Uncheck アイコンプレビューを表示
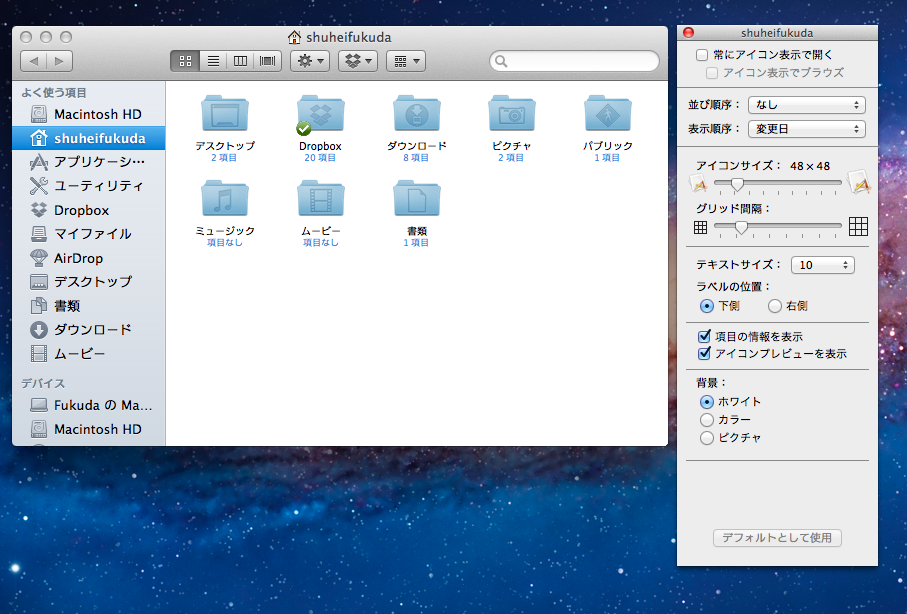This screenshot has height=614, width=907. tap(704, 353)
